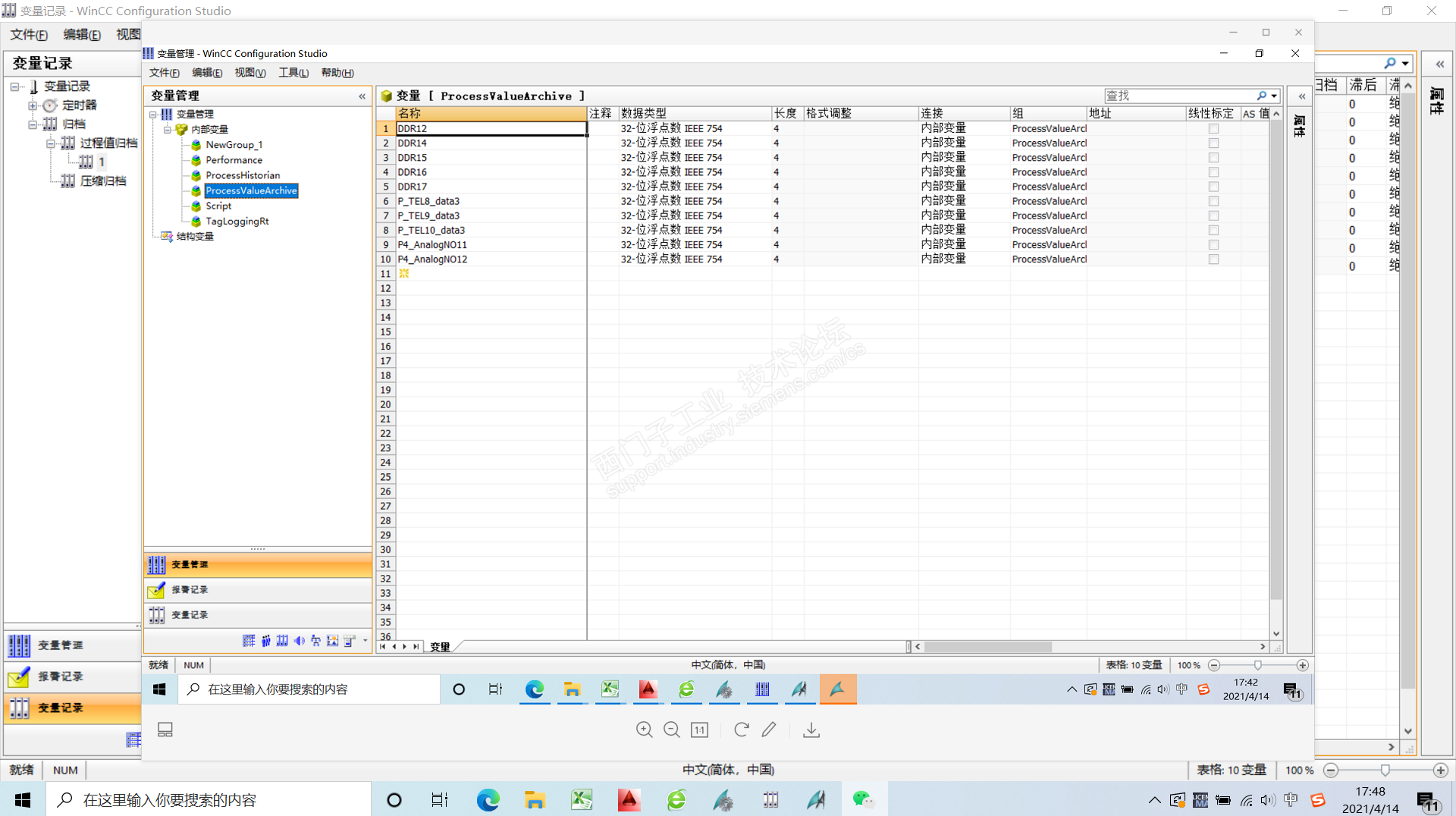
Task: Tick 线性标定 checkbox for DDR15
Action: 1213,158
